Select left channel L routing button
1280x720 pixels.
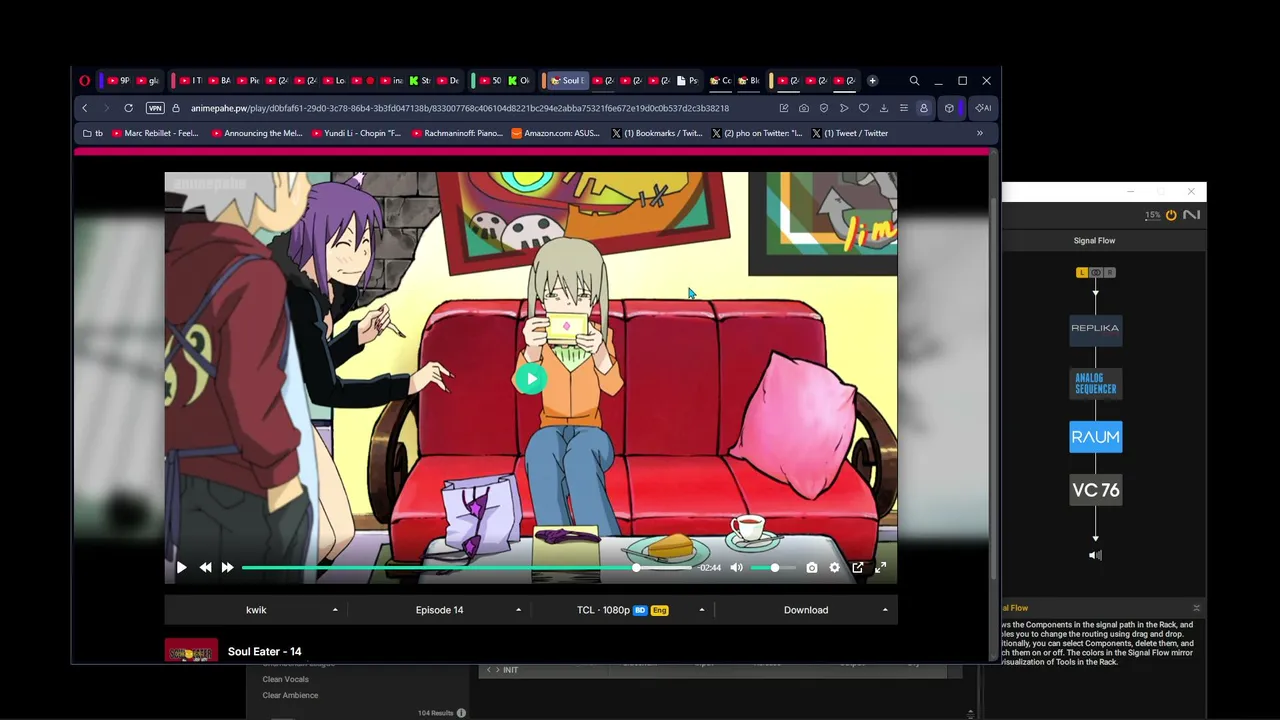1081,272
